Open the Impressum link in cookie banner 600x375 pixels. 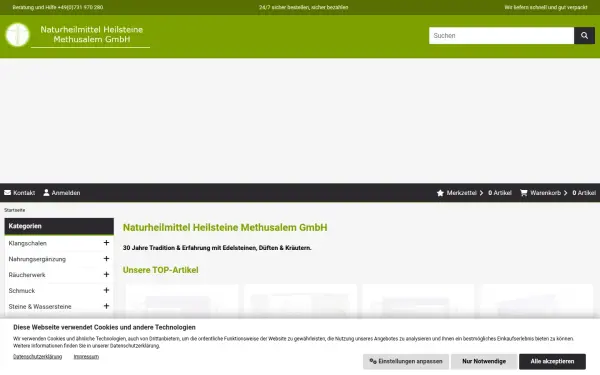86,357
